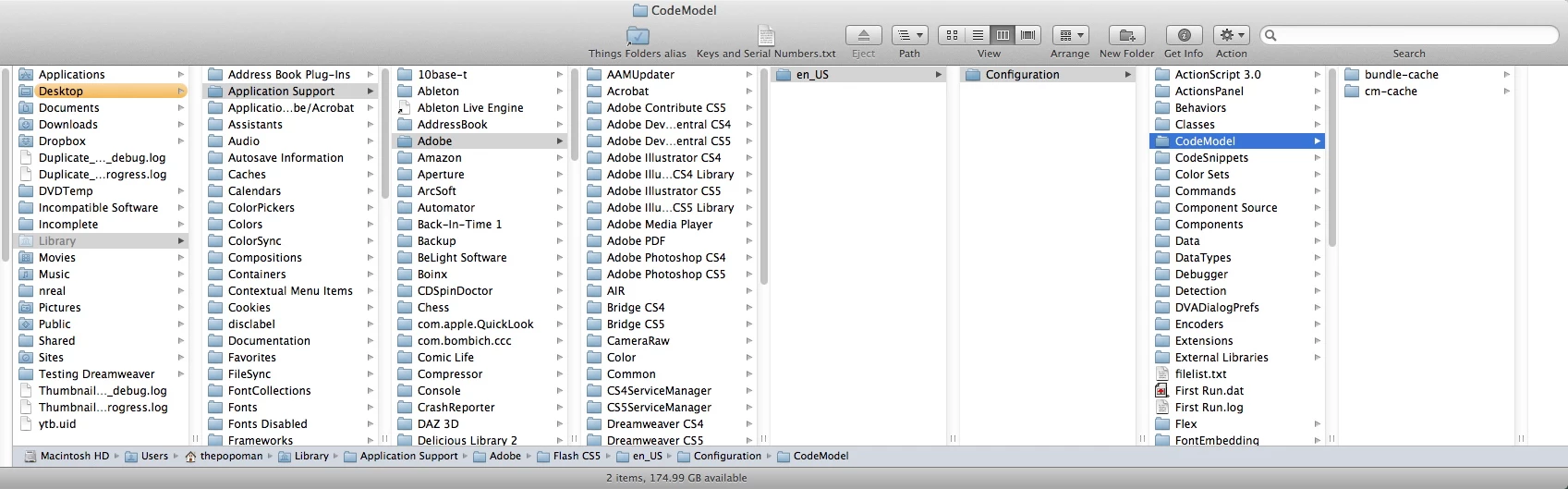Image resolution: width=1568 pixels, height=489 pixels.
Task: Open the Arrange dropdown
Action: point(1070,35)
